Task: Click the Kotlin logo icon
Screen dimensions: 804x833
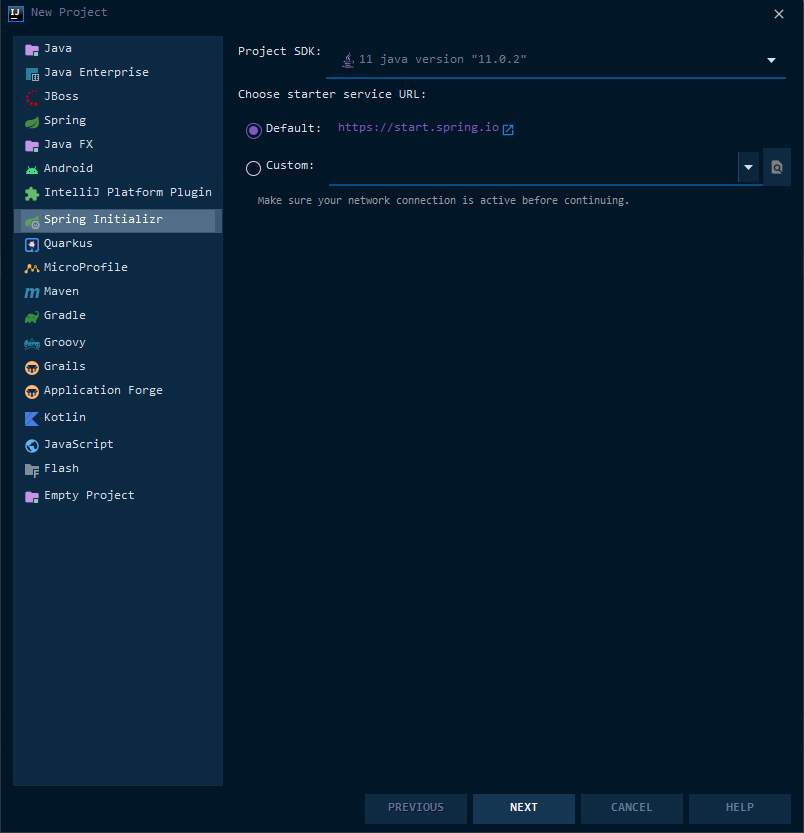Action: click(x=32, y=418)
